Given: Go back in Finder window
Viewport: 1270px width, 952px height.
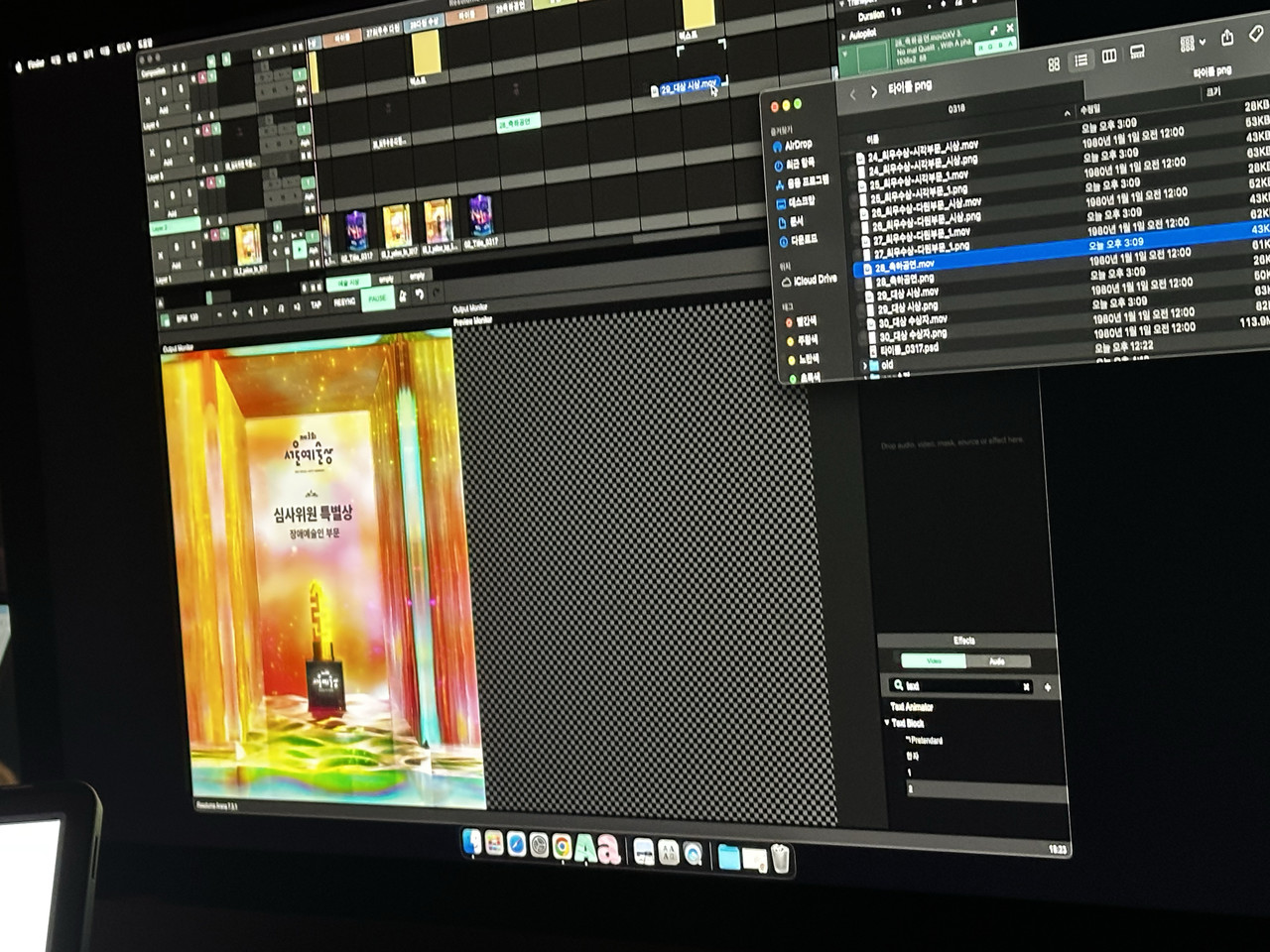Looking at the screenshot, I should 852,95.
